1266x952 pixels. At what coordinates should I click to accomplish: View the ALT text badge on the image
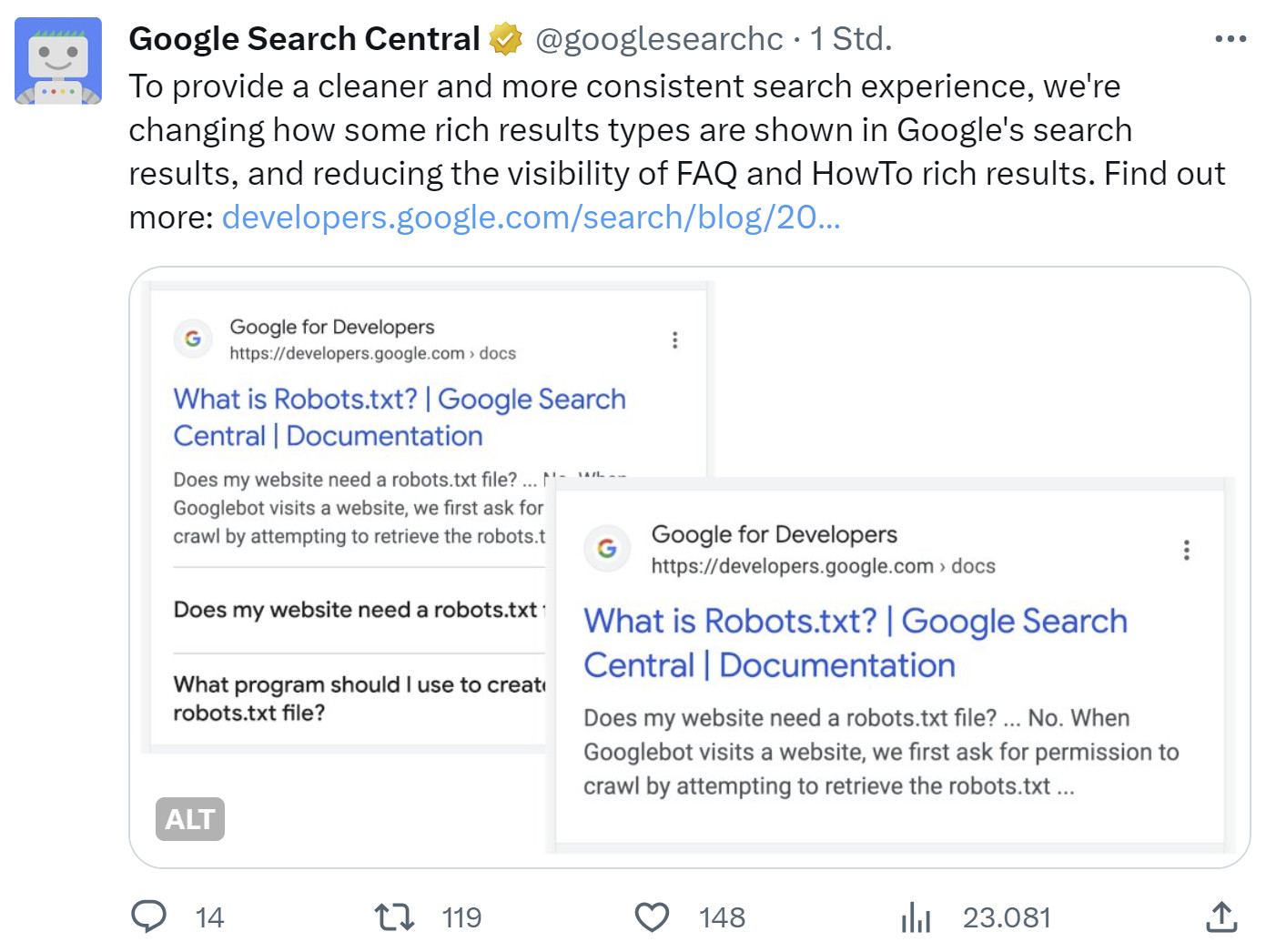189,818
